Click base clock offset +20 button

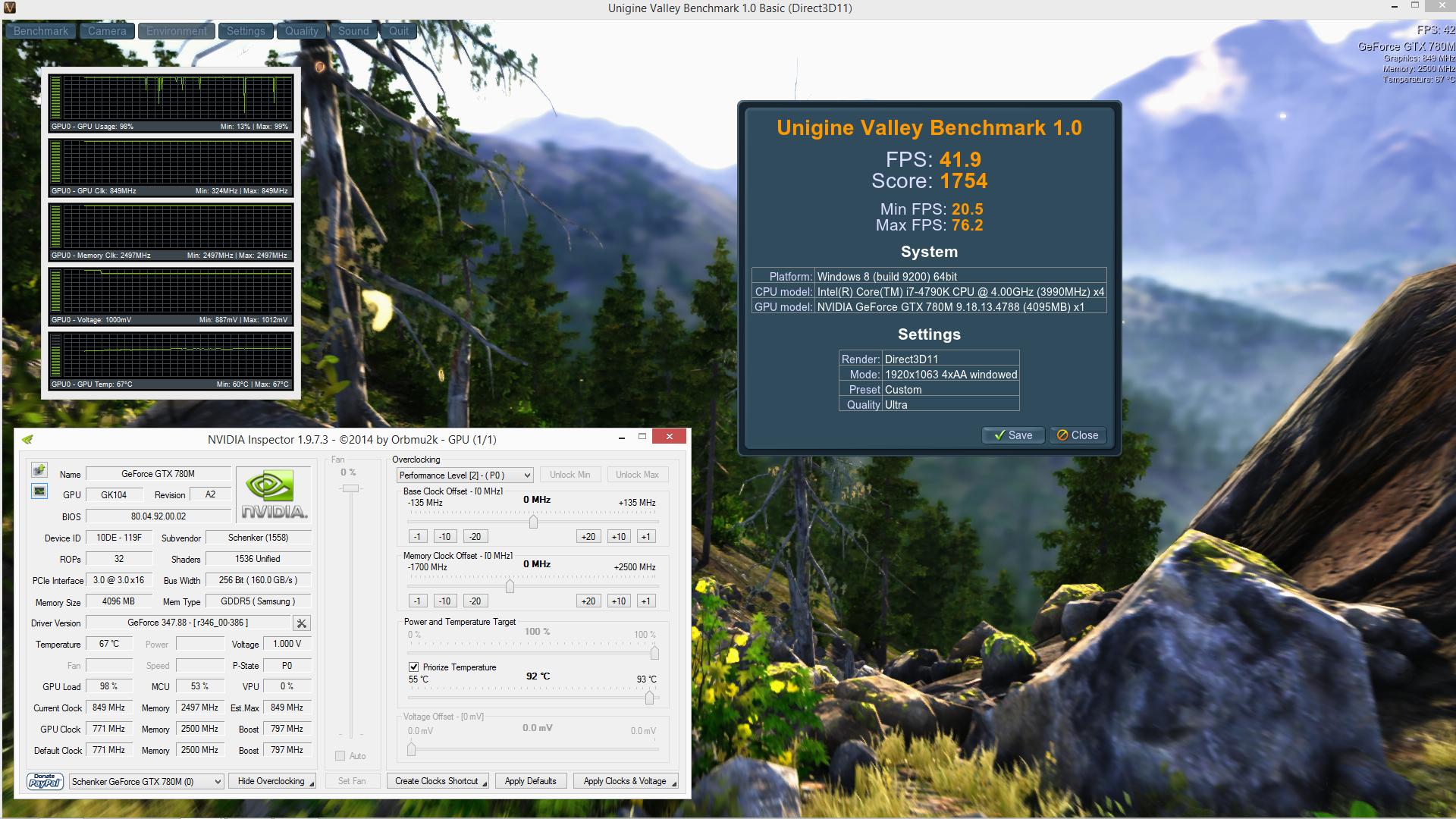pyautogui.click(x=588, y=537)
